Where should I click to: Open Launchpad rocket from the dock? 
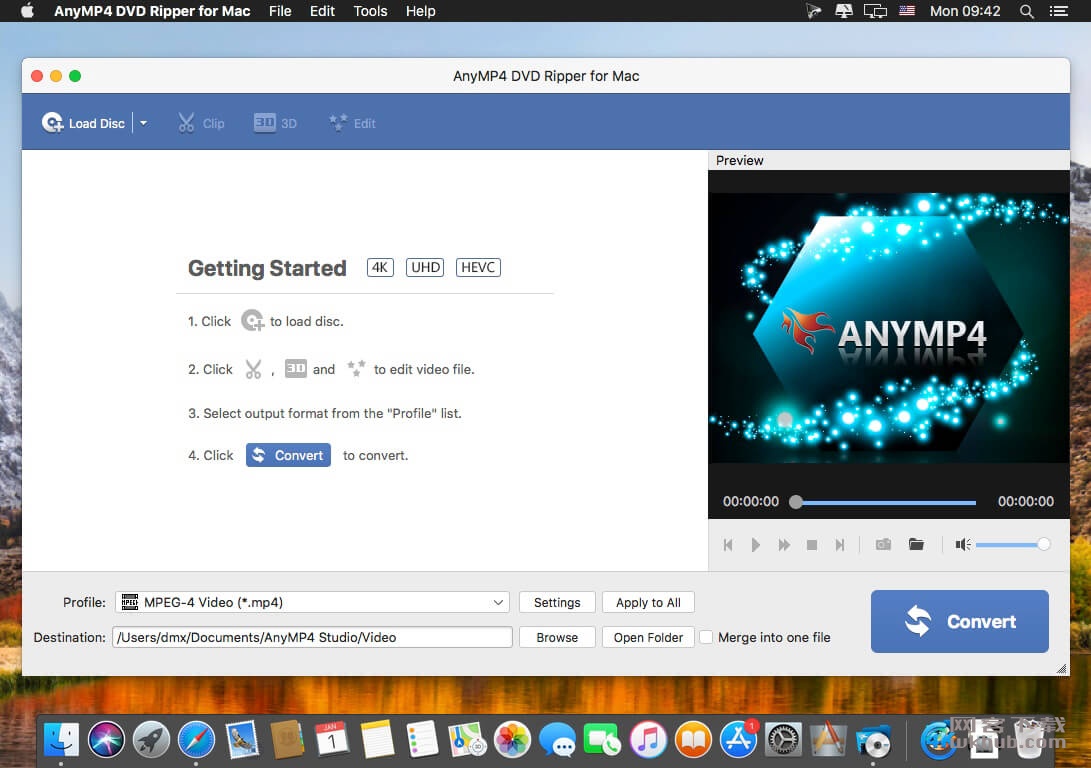pyautogui.click(x=151, y=739)
